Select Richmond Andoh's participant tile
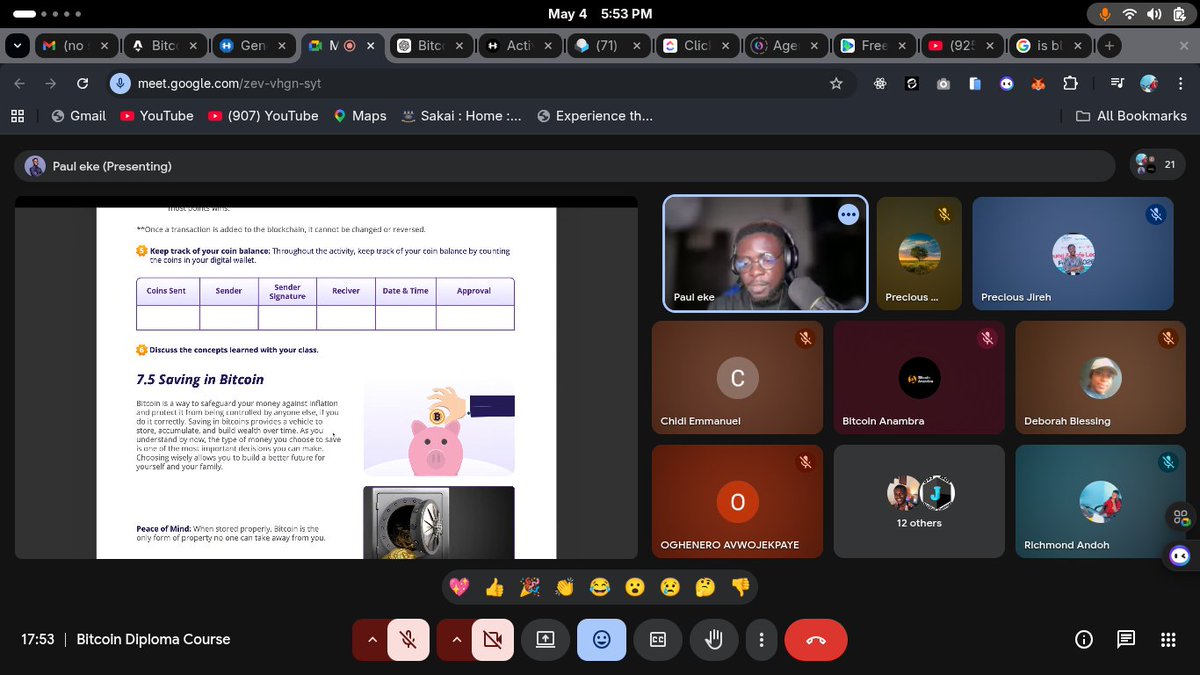The height and width of the screenshot is (675, 1200). tap(1100, 502)
